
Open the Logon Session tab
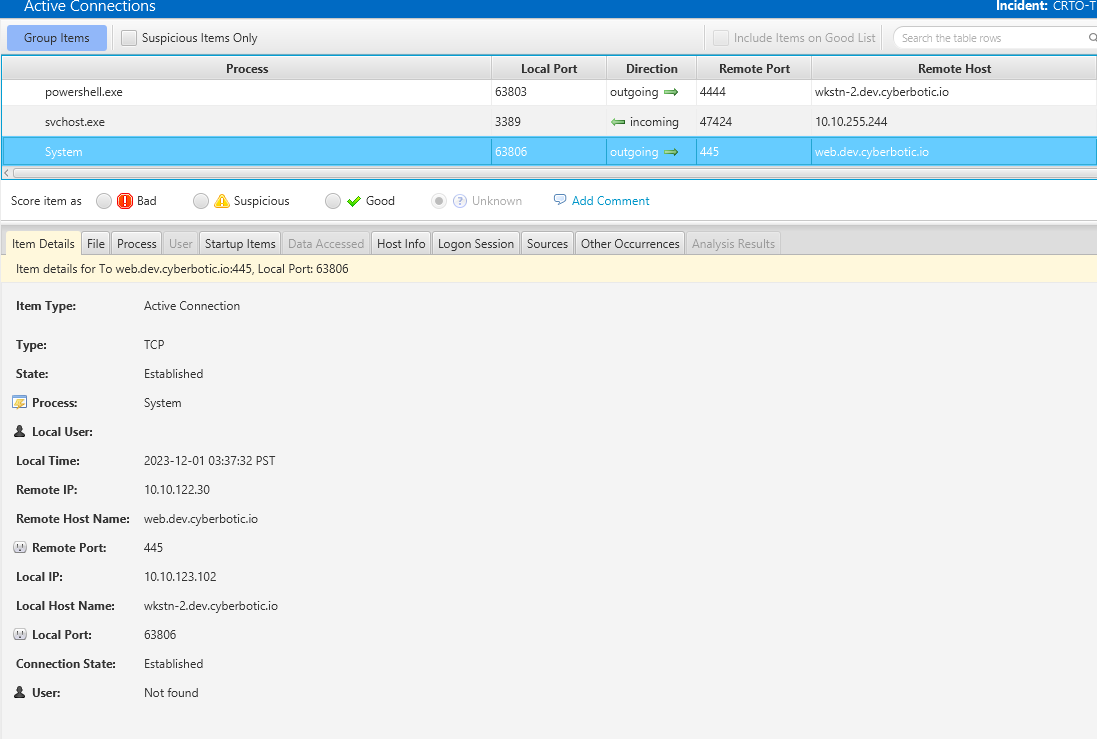(x=476, y=243)
